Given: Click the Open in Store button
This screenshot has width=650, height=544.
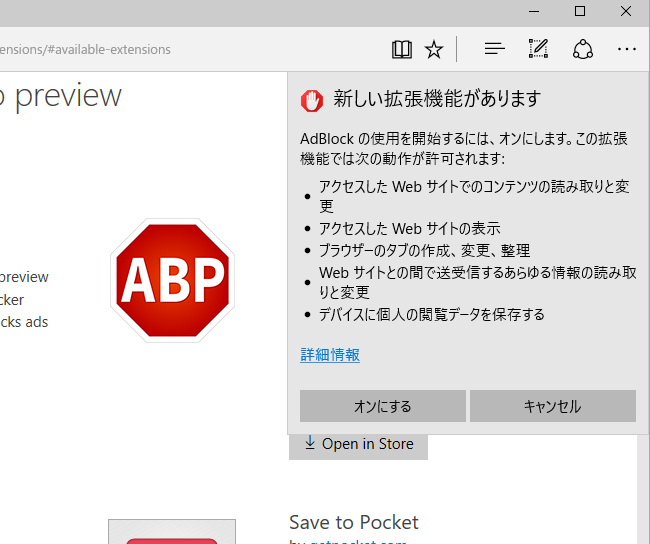Looking at the screenshot, I should click(358, 446).
